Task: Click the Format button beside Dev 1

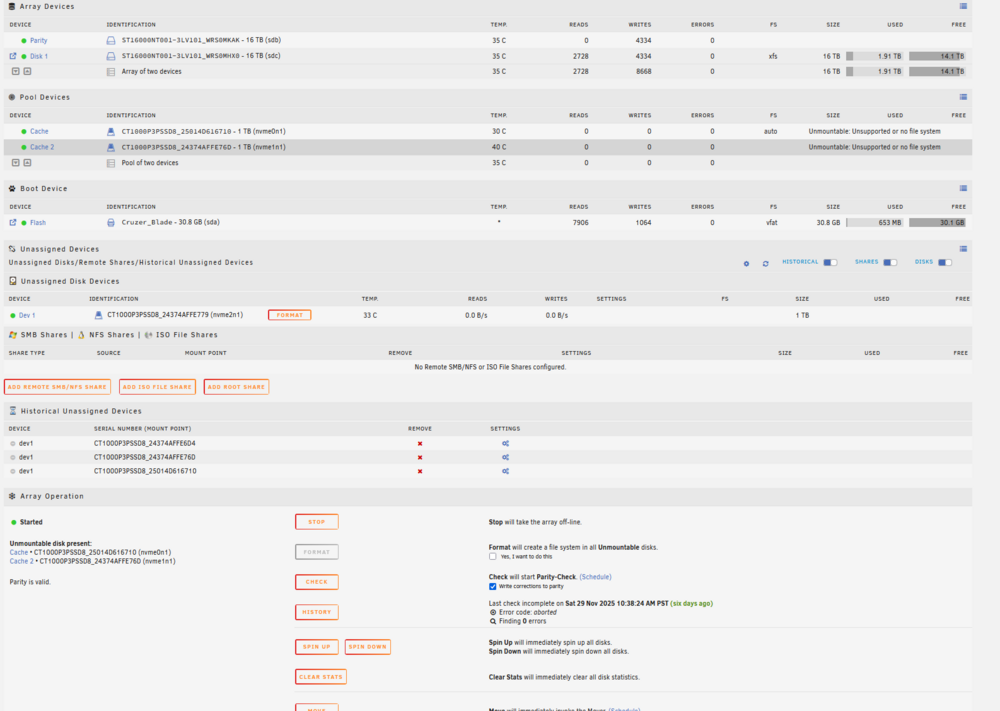Action: coord(290,315)
